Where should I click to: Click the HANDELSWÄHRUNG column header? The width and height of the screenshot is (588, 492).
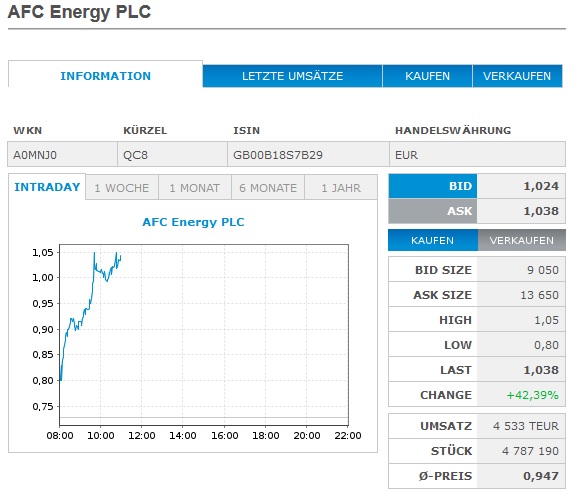point(453,130)
